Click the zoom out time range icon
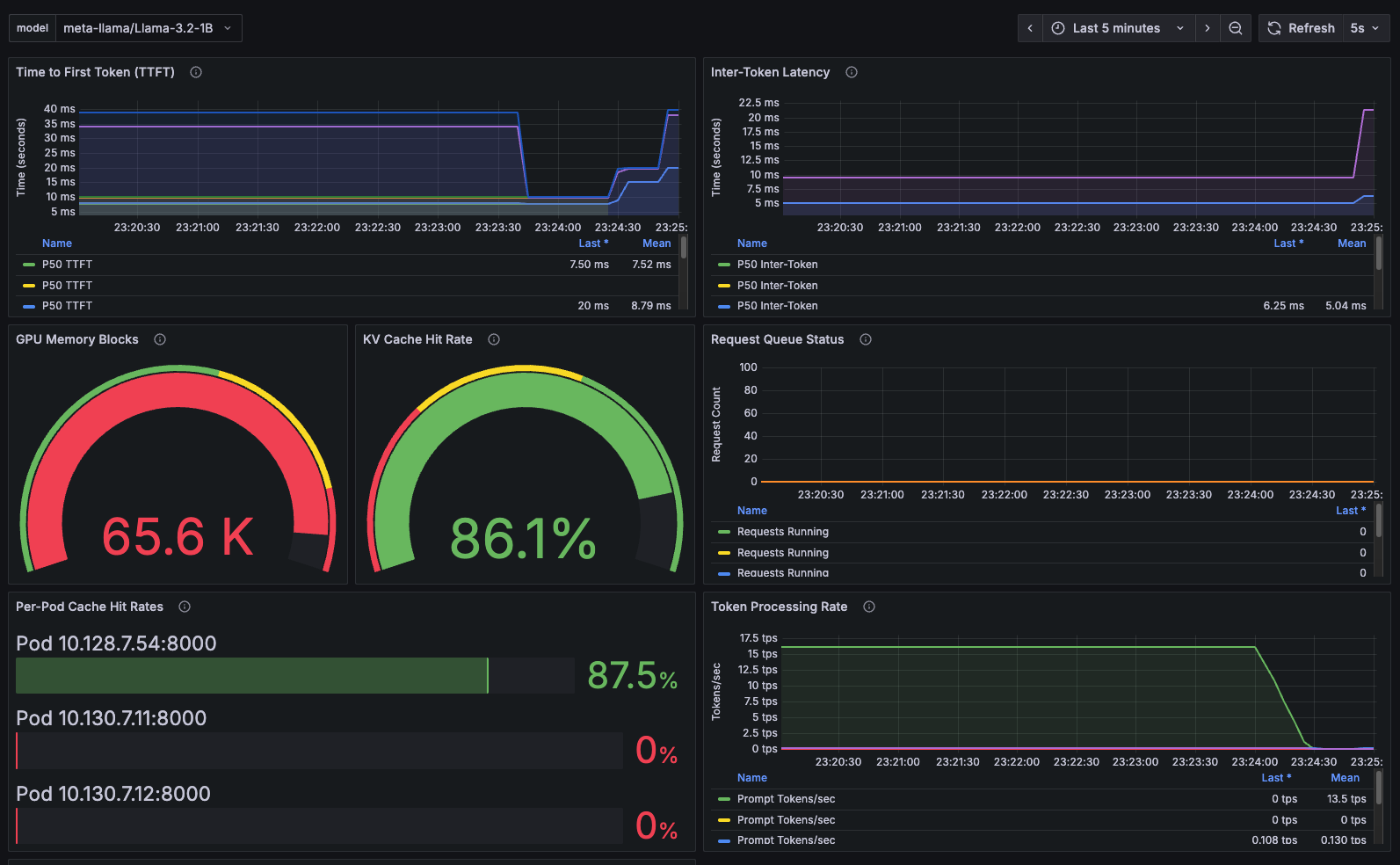 (1235, 28)
